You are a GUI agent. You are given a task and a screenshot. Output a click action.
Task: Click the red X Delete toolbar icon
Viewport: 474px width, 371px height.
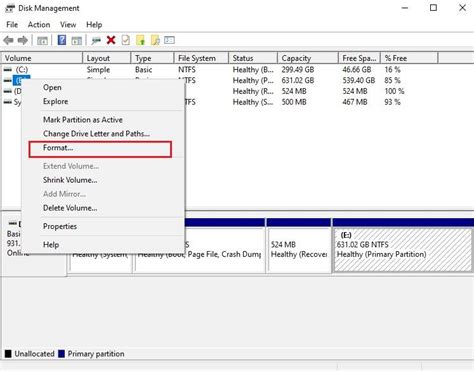coord(111,40)
